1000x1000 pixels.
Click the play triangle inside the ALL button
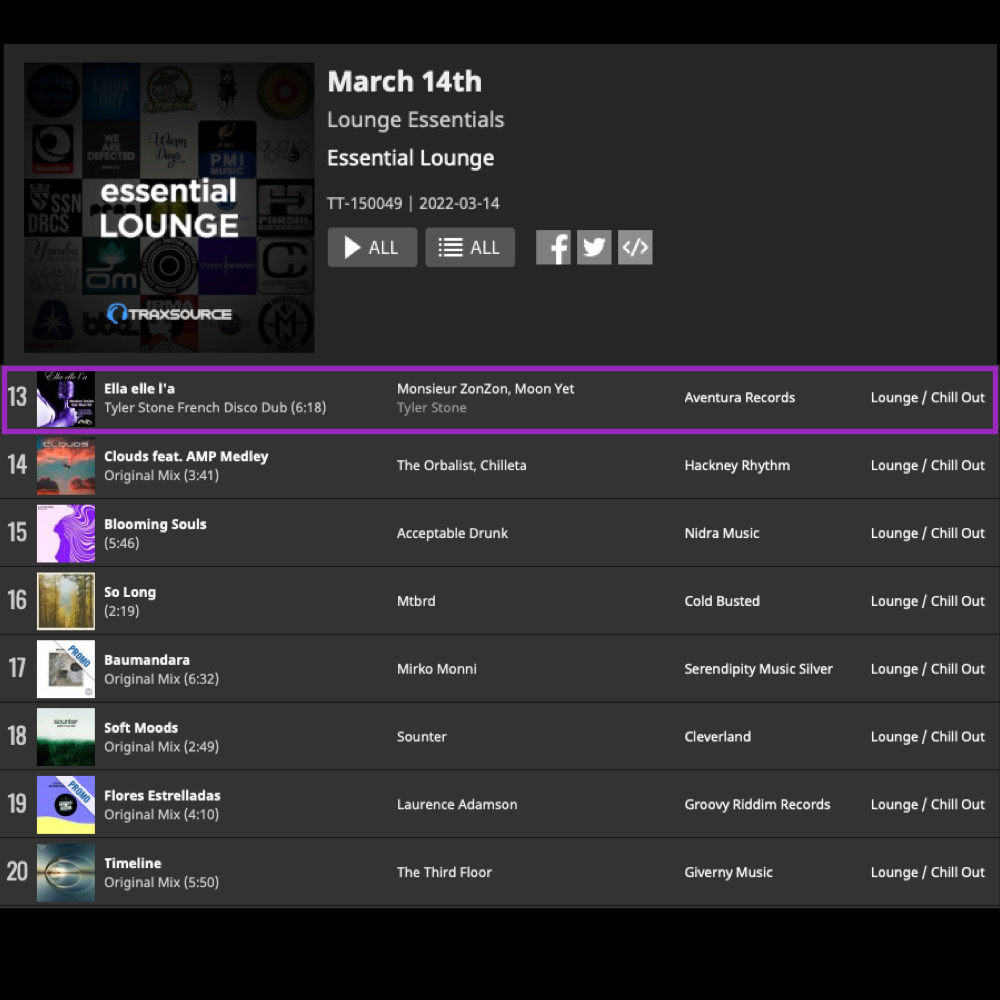click(x=352, y=247)
